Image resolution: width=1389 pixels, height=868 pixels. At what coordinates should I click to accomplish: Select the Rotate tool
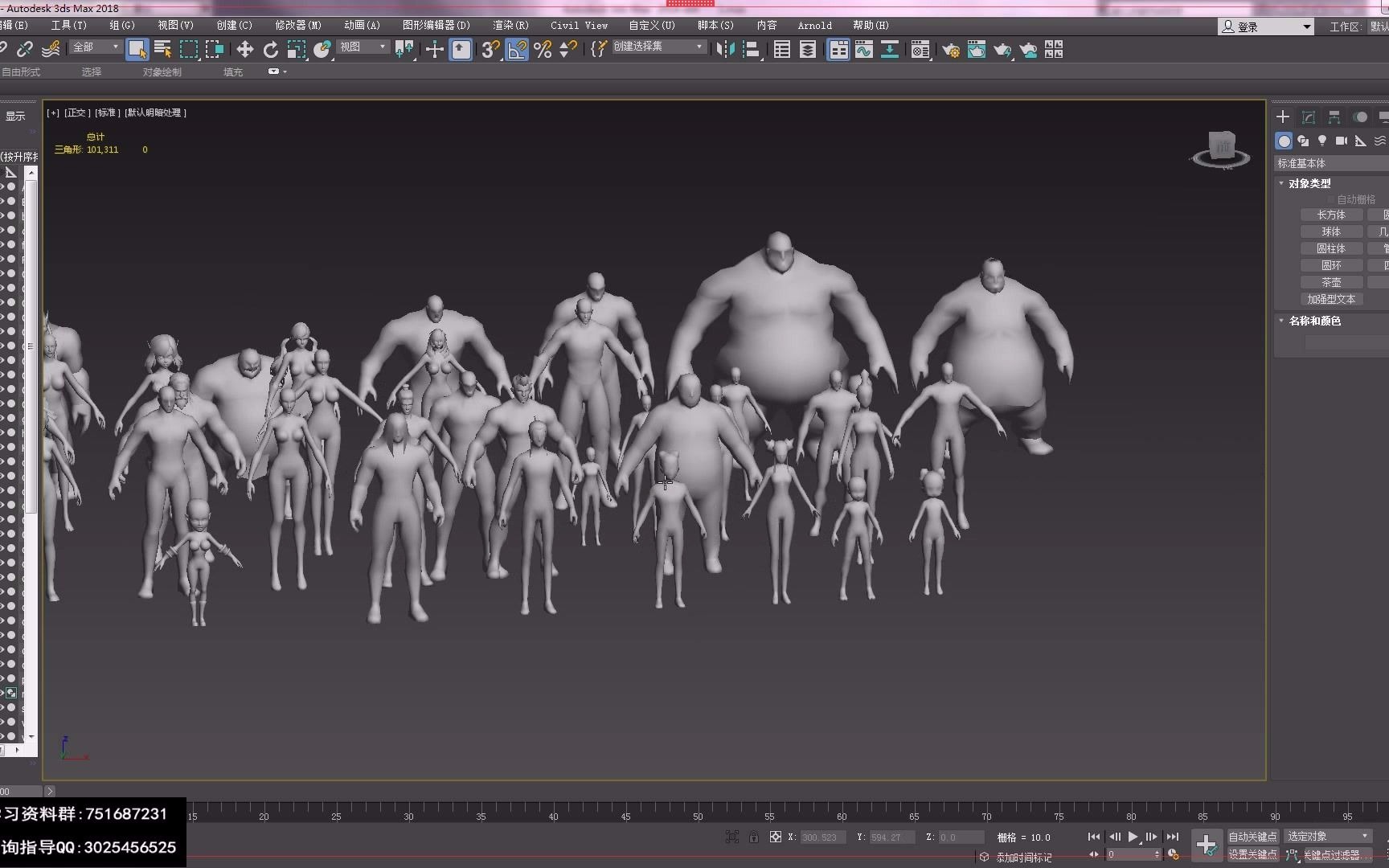tap(271, 50)
